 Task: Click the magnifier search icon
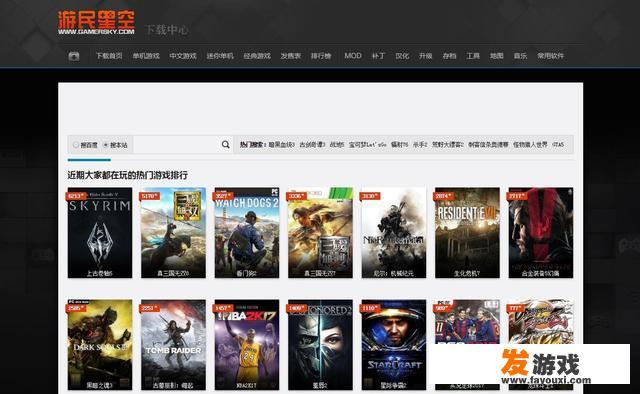225,145
